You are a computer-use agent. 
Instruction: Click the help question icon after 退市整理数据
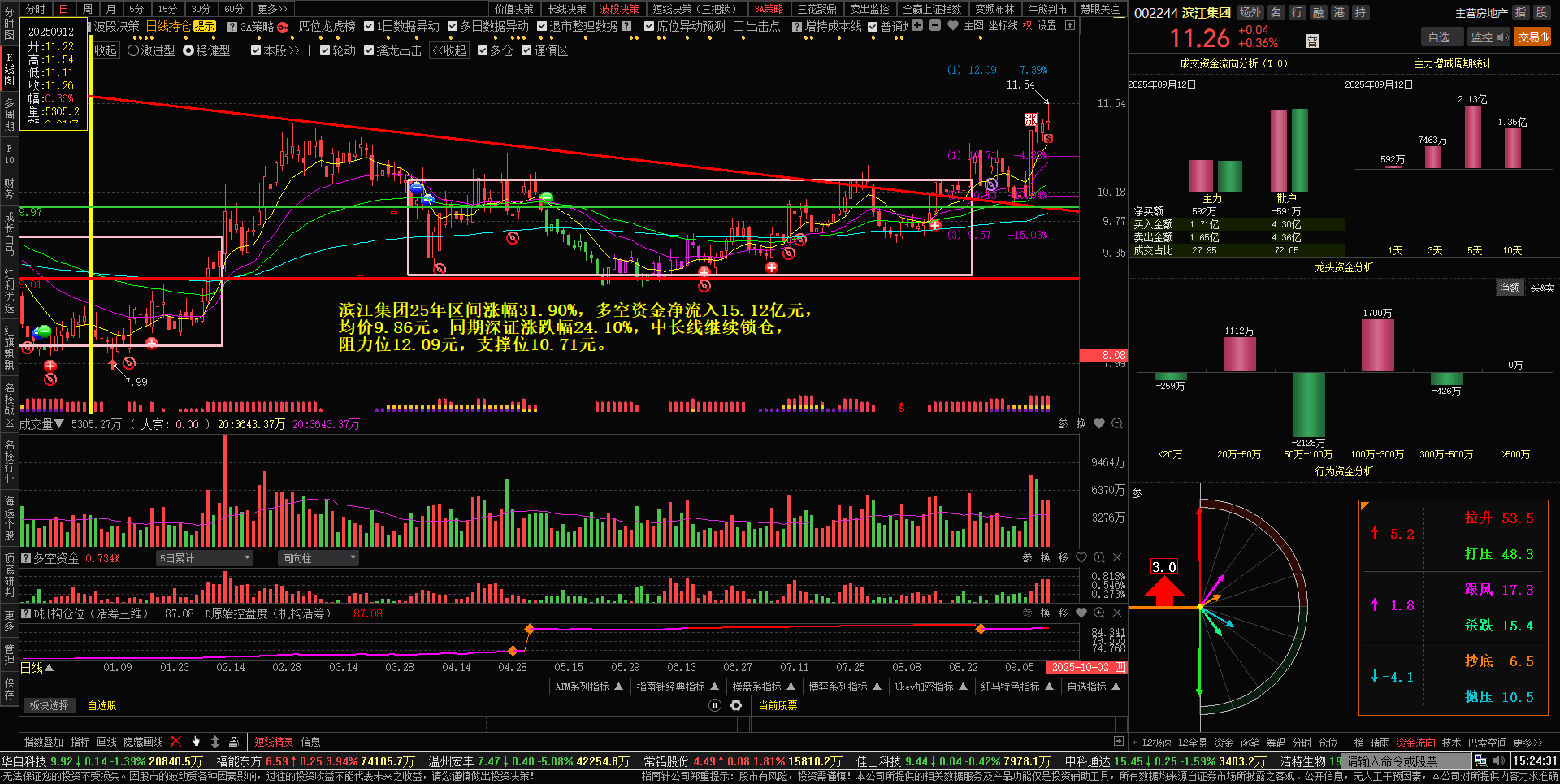[x=627, y=27]
